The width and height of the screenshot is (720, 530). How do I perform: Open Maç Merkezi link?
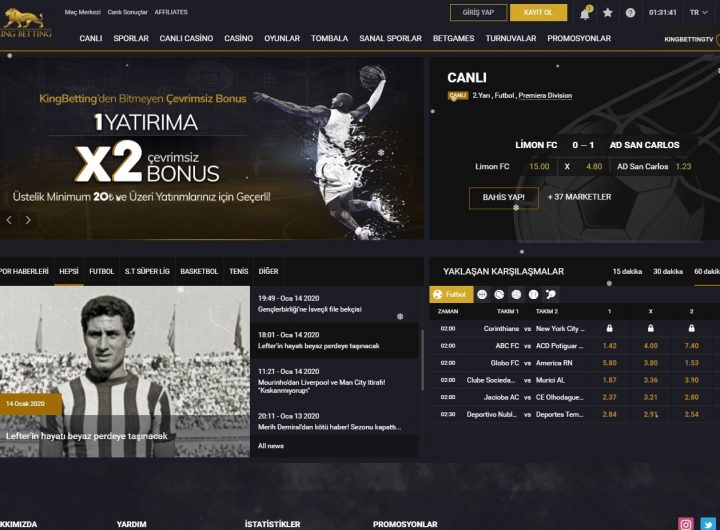[83, 12]
